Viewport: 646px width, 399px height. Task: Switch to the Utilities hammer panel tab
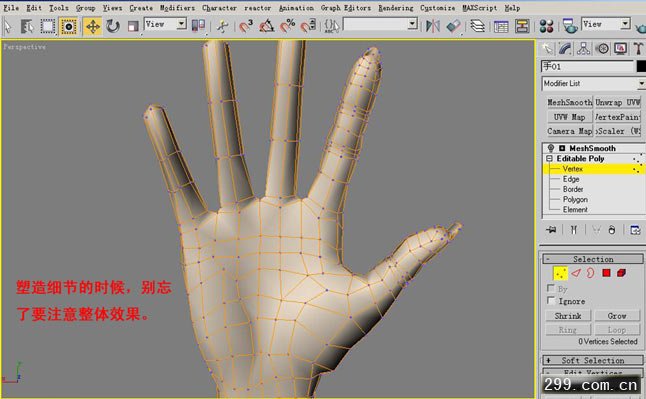pyautogui.click(x=638, y=49)
